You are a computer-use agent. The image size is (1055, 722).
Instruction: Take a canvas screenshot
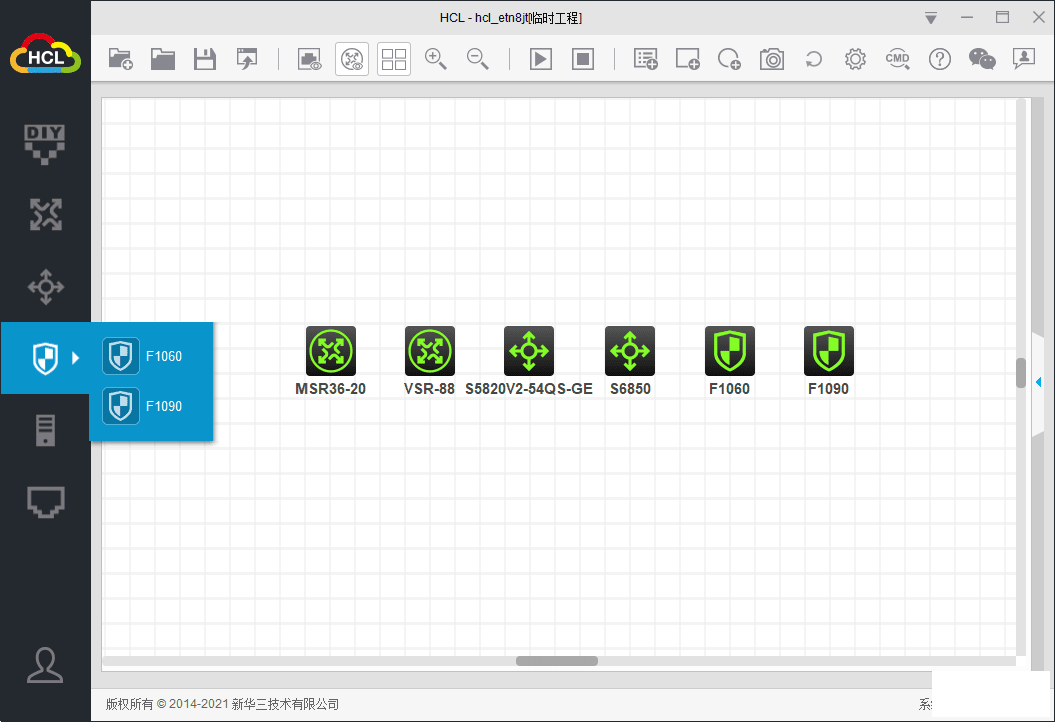click(772, 59)
